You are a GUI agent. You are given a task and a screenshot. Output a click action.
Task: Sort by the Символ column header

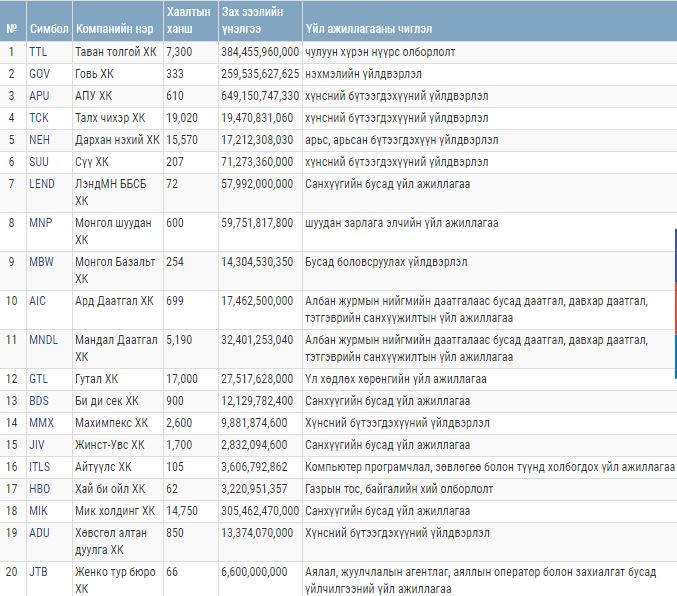49,29
